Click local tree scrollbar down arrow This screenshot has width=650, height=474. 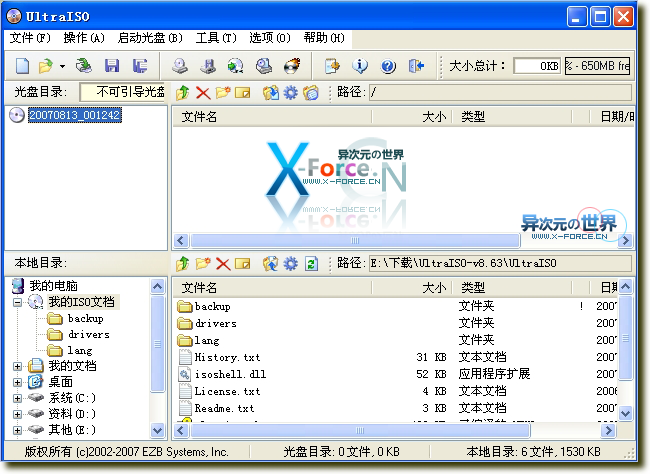coord(158,430)
